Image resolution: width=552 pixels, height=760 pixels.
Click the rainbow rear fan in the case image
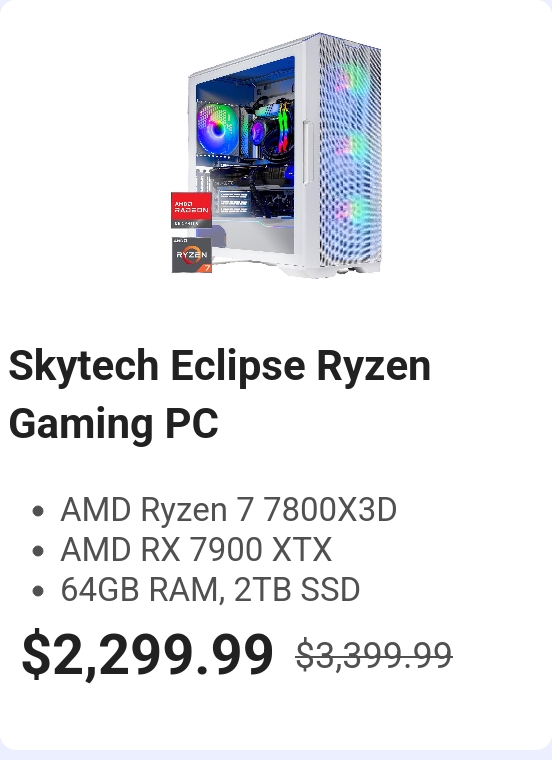click(x=218, y=129)
